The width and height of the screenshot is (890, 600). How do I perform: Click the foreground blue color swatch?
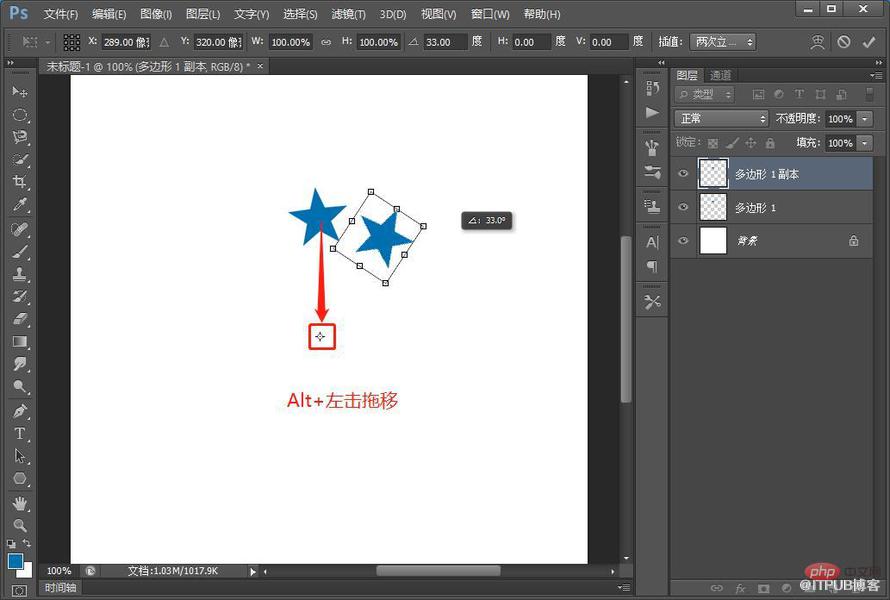click(15, 561)
